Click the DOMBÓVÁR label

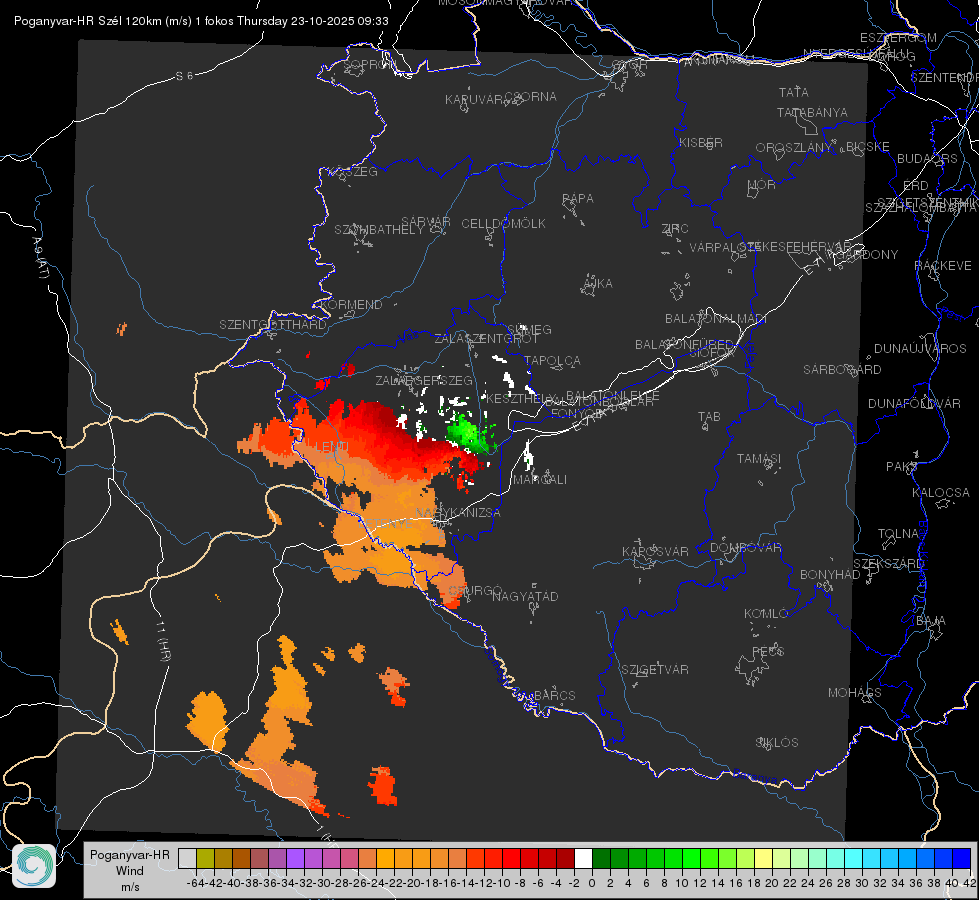(745, 548)
